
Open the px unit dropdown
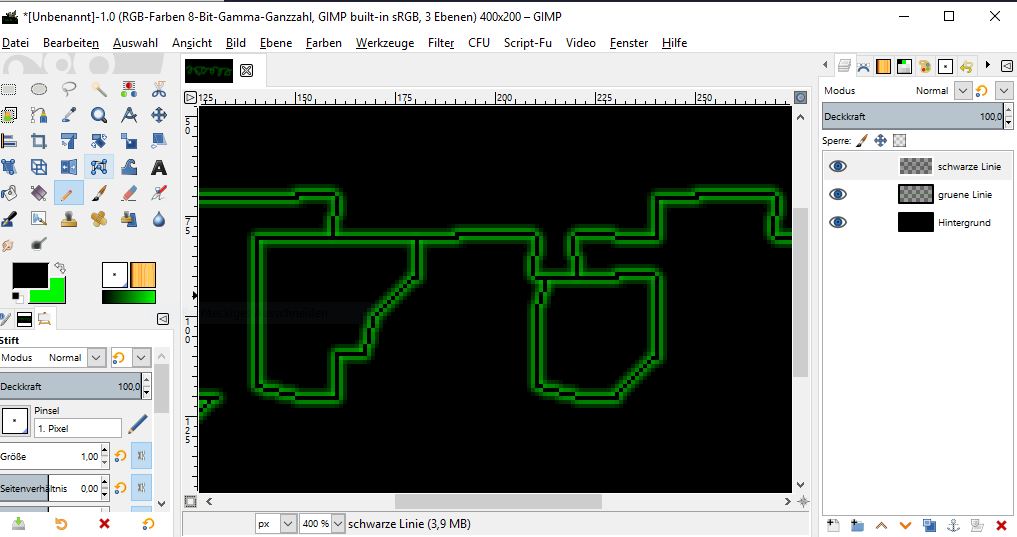pos(289,523)
